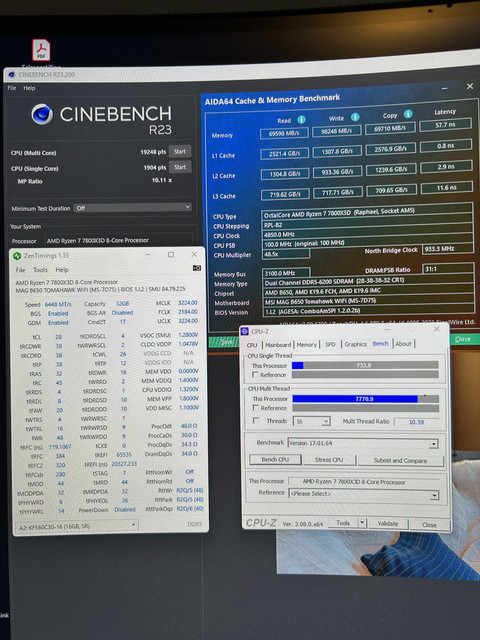
Task: Click This Processor name field in CPU-Z
Action: click(364, 482)
